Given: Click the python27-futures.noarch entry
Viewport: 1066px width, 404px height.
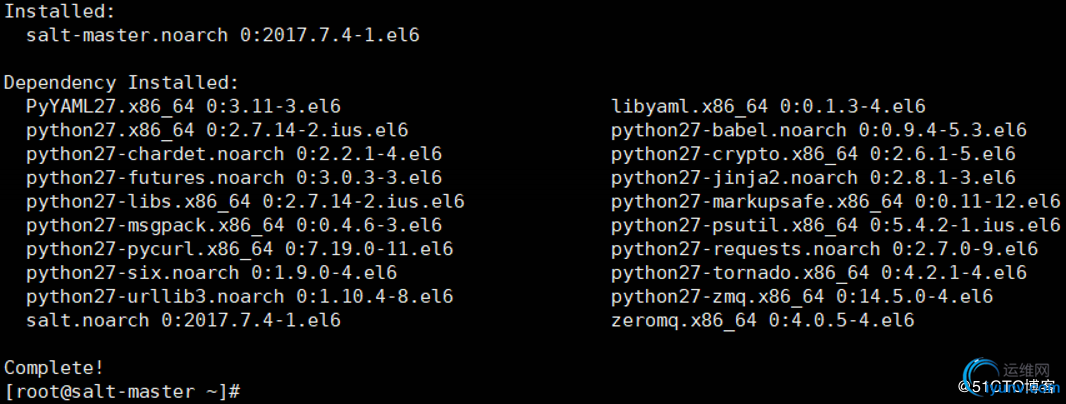Looking at the screenshot, I should click(234, 178).
